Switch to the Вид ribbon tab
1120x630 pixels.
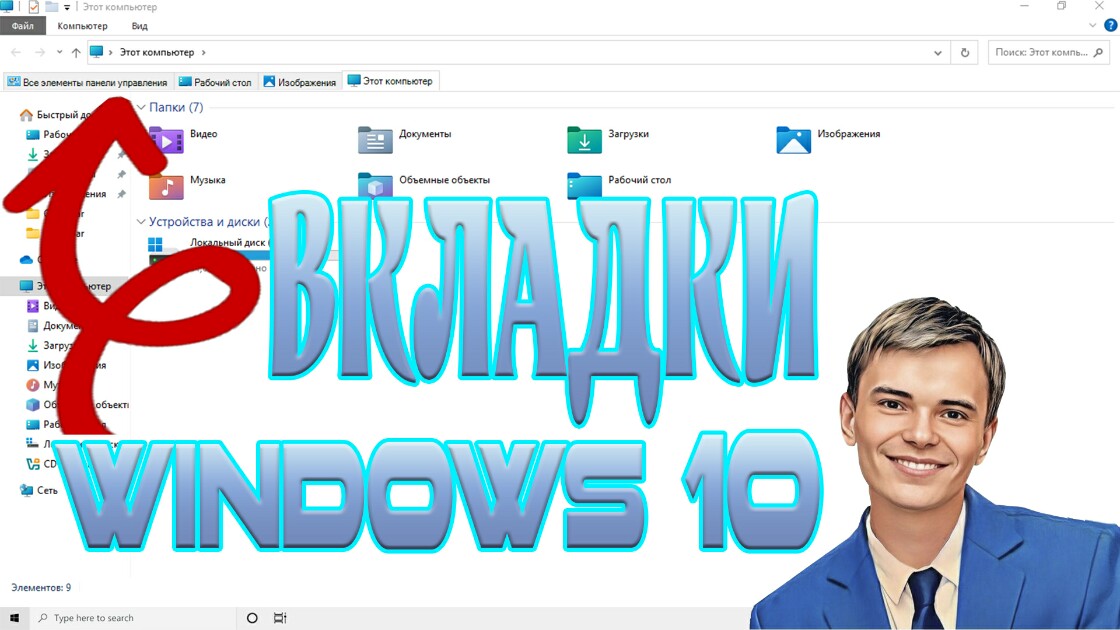(x=139, y=26)
